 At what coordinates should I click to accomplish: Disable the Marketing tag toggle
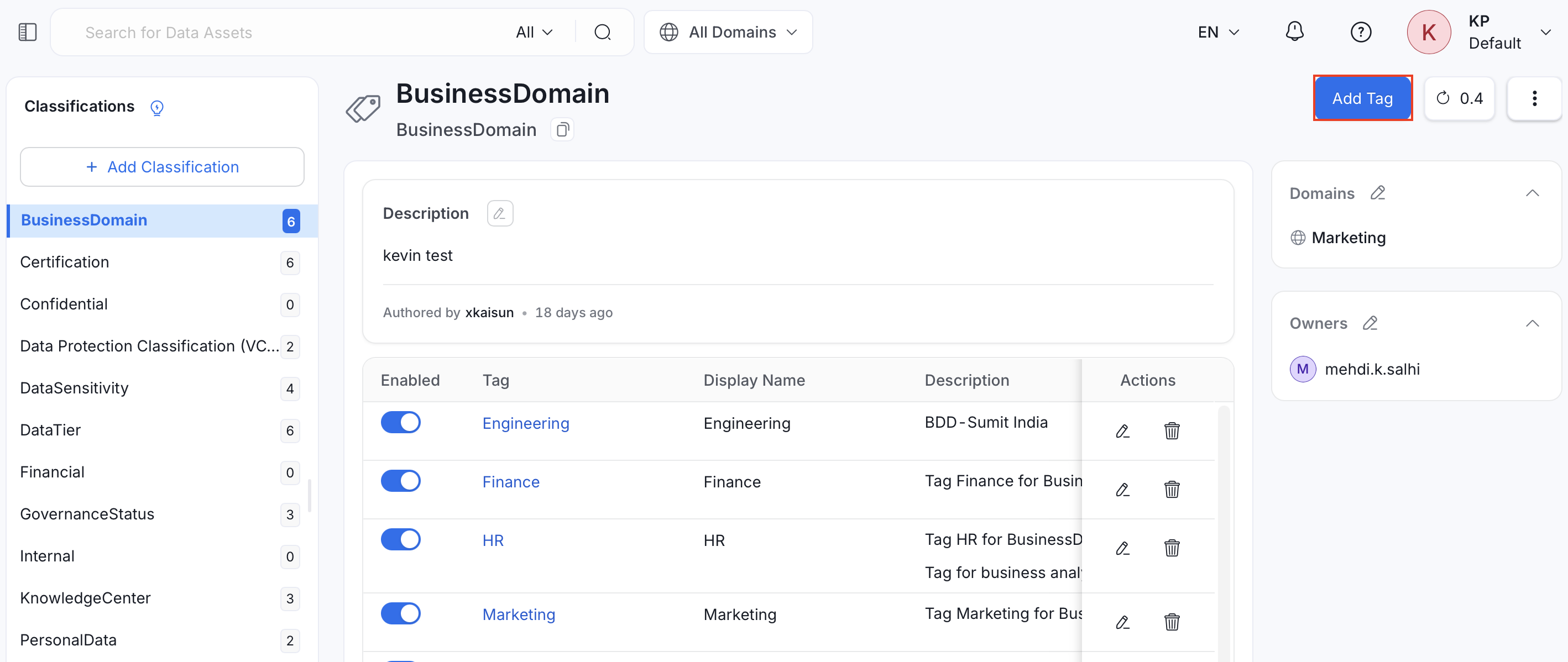pos(400,613)
